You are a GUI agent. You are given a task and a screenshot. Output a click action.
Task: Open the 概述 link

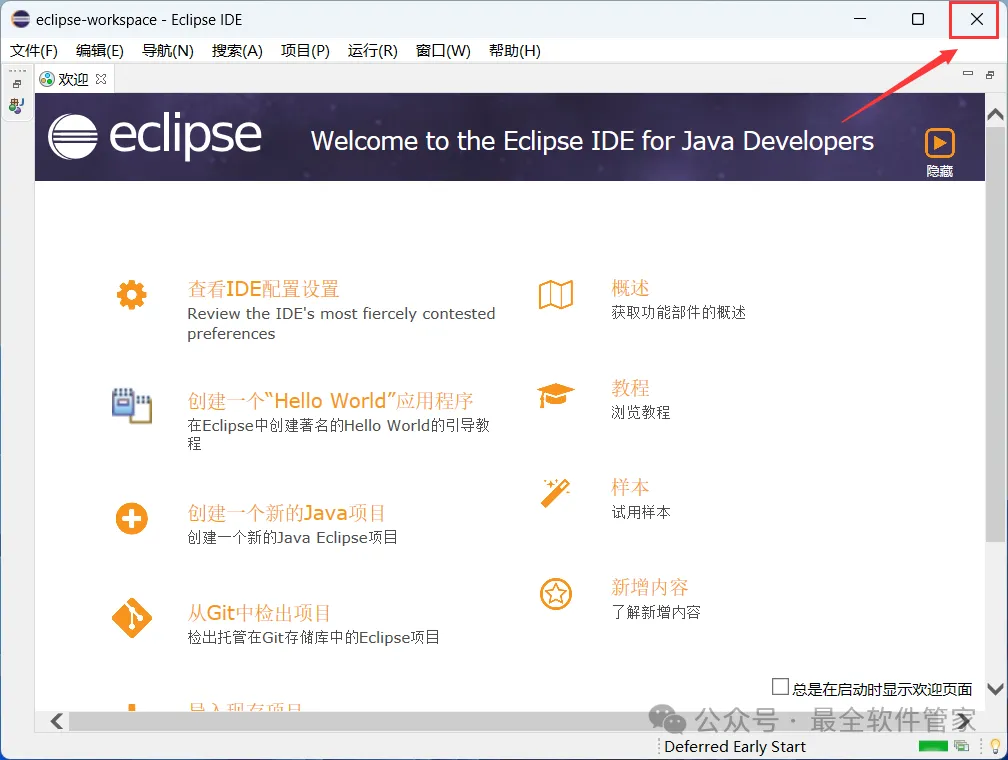[x=630, y=288]
